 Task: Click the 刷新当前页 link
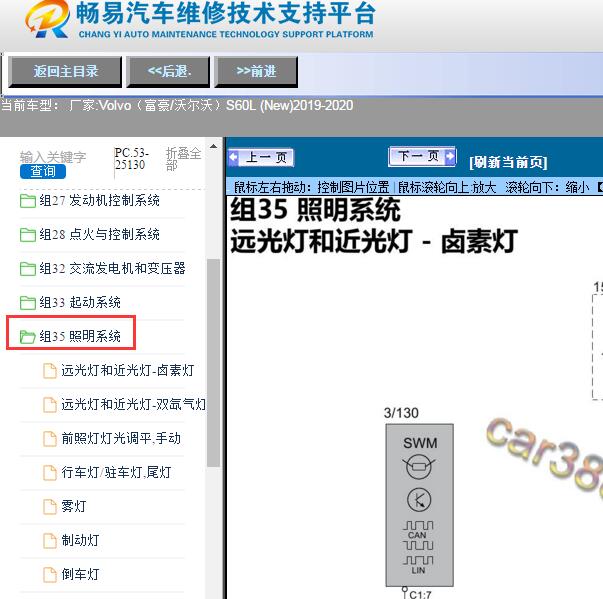(508, 162)
